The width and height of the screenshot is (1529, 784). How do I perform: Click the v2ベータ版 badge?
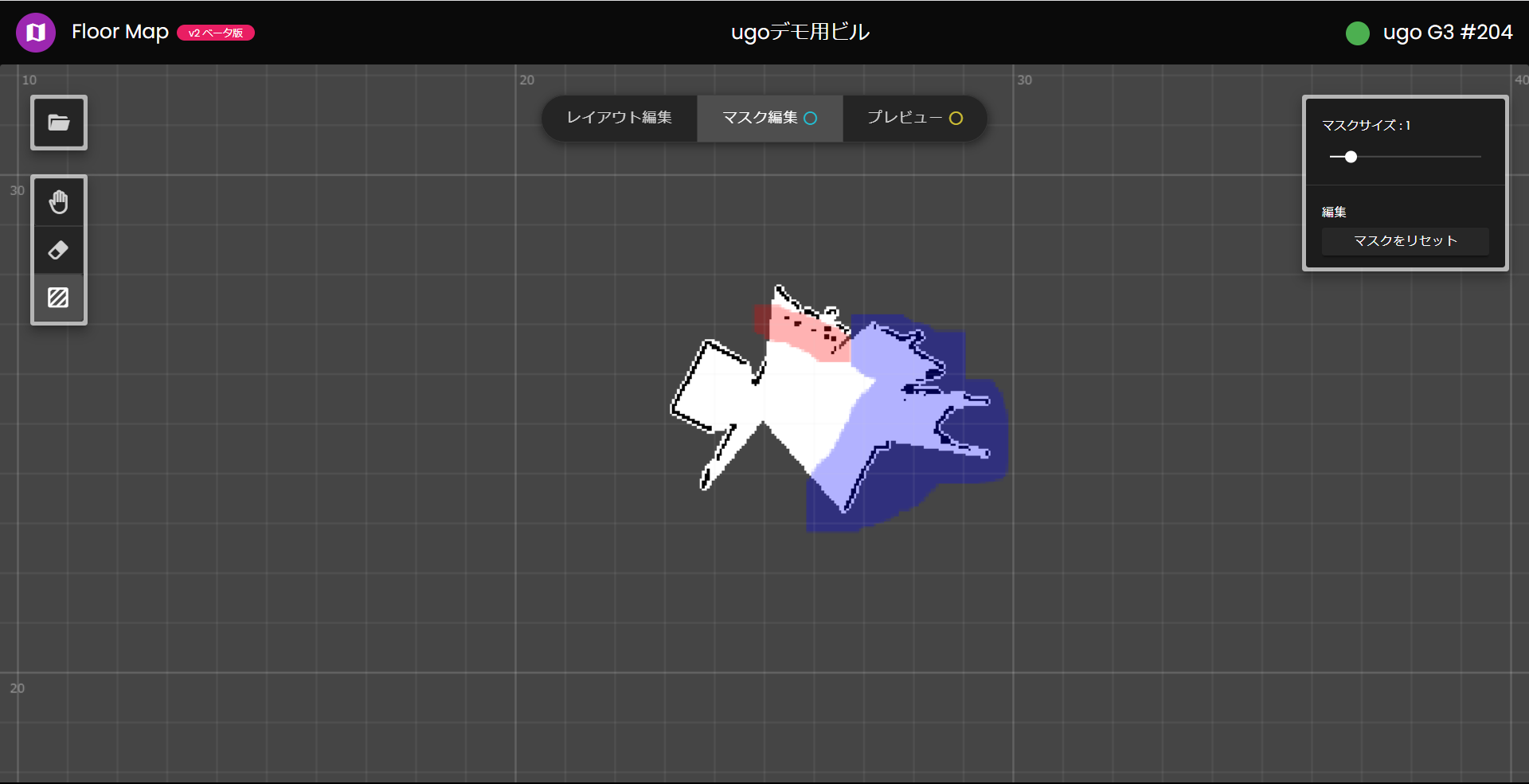coord(214,33)
